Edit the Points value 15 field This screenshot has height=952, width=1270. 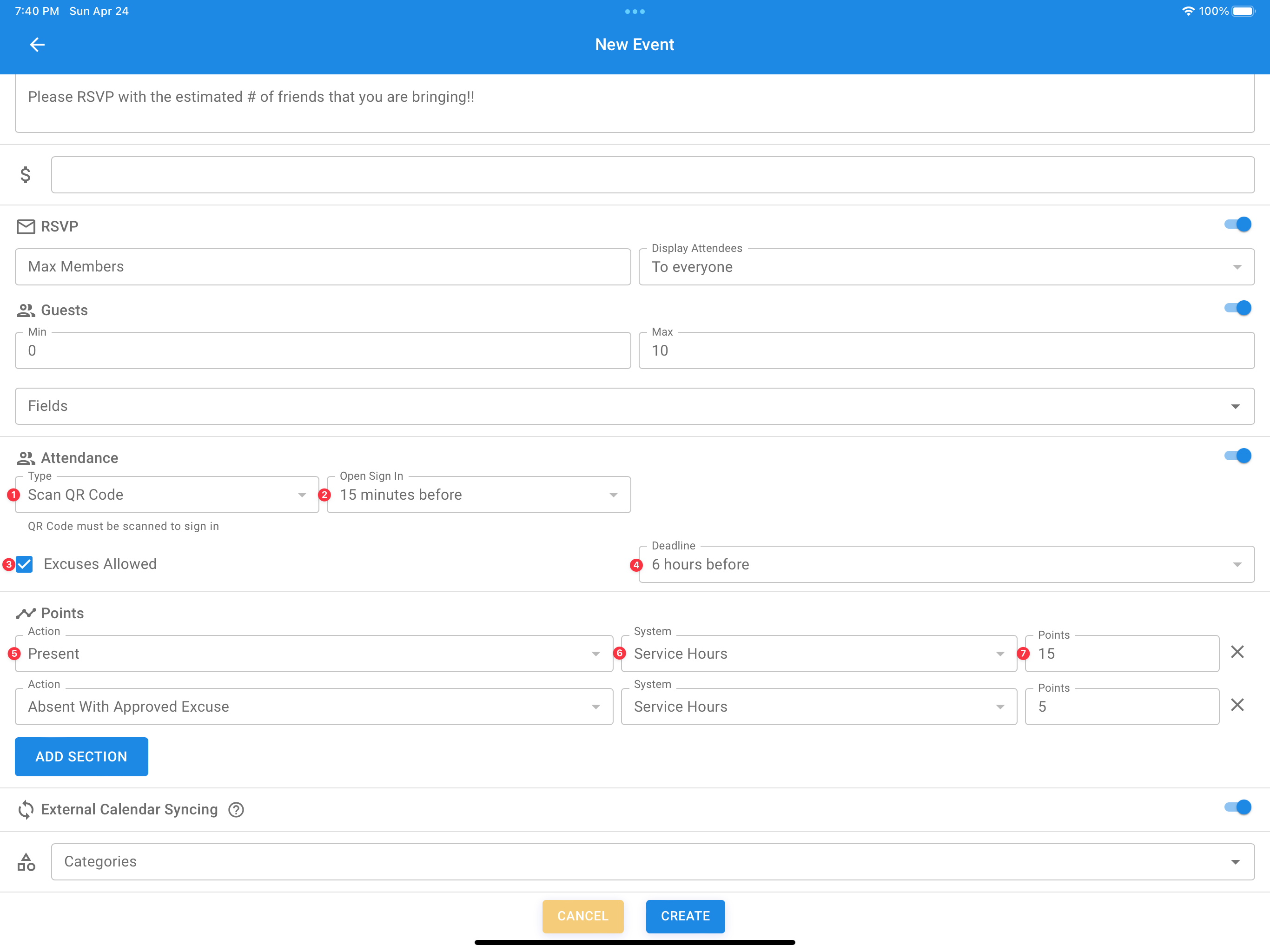[1122, 654]
